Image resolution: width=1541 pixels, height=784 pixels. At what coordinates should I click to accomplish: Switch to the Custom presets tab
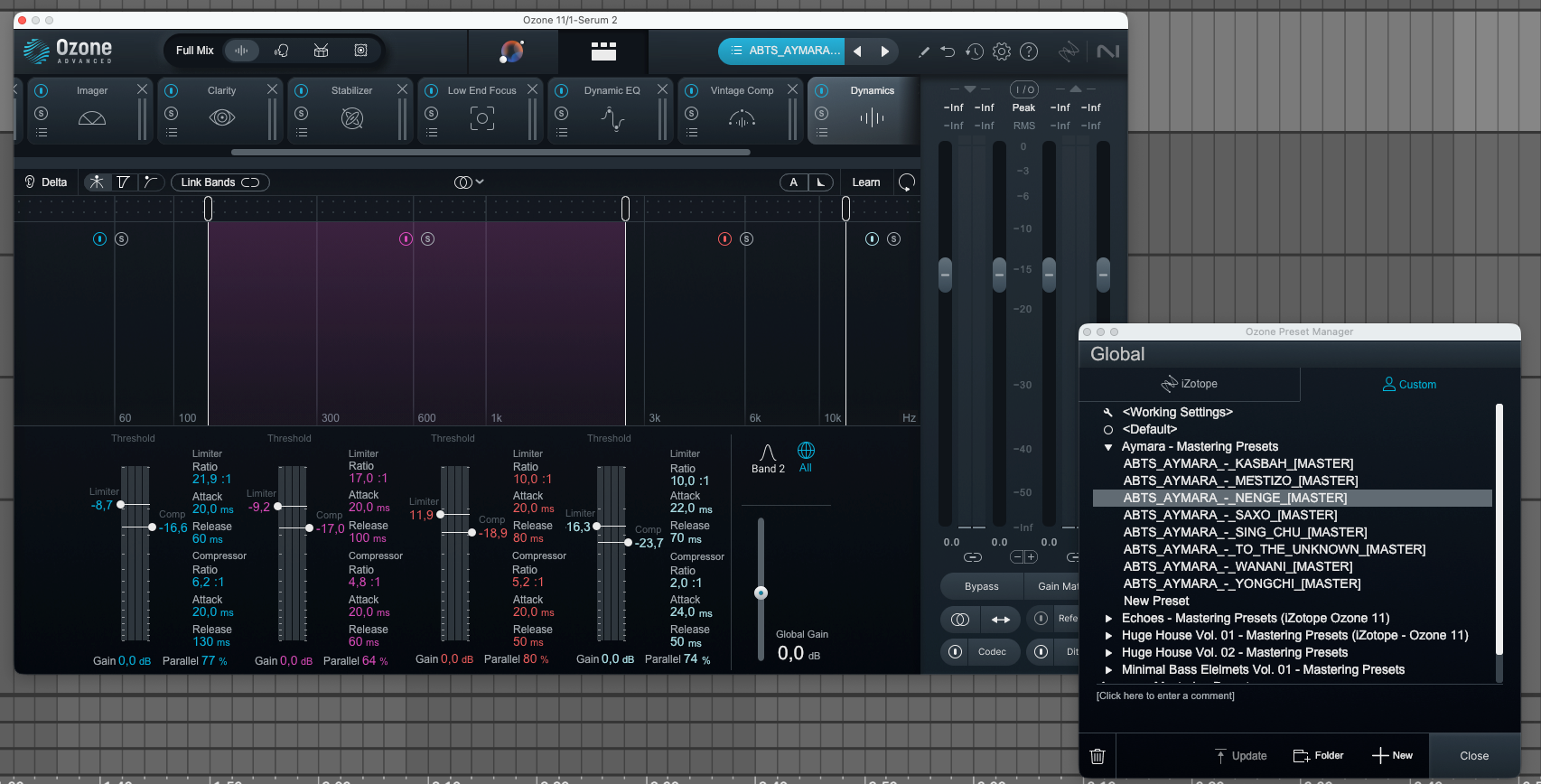coord(1409,385)
